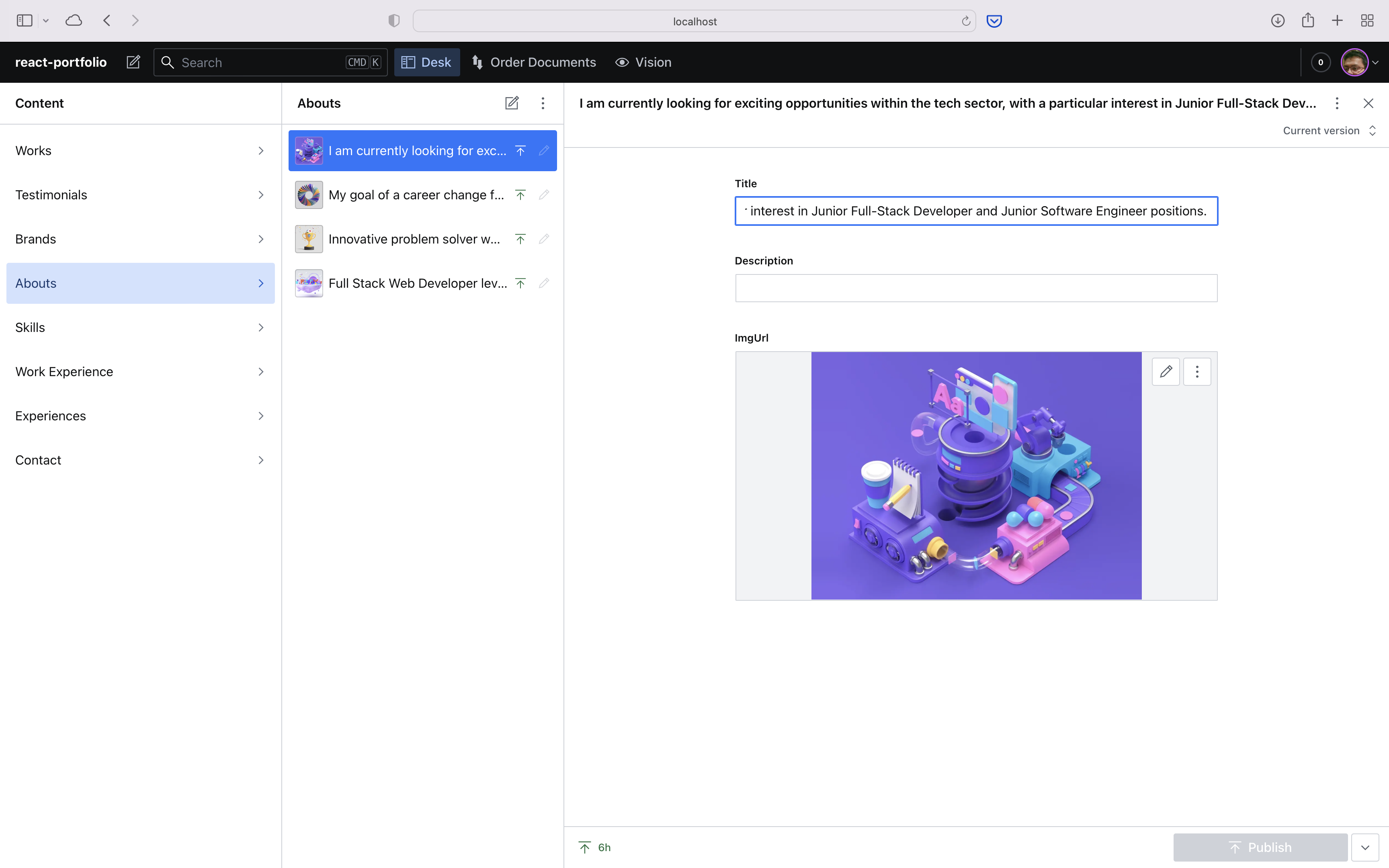Toggle the Safari sidebar
Viewport: 1389px width, 868px height.
click(x=24, y=20)
